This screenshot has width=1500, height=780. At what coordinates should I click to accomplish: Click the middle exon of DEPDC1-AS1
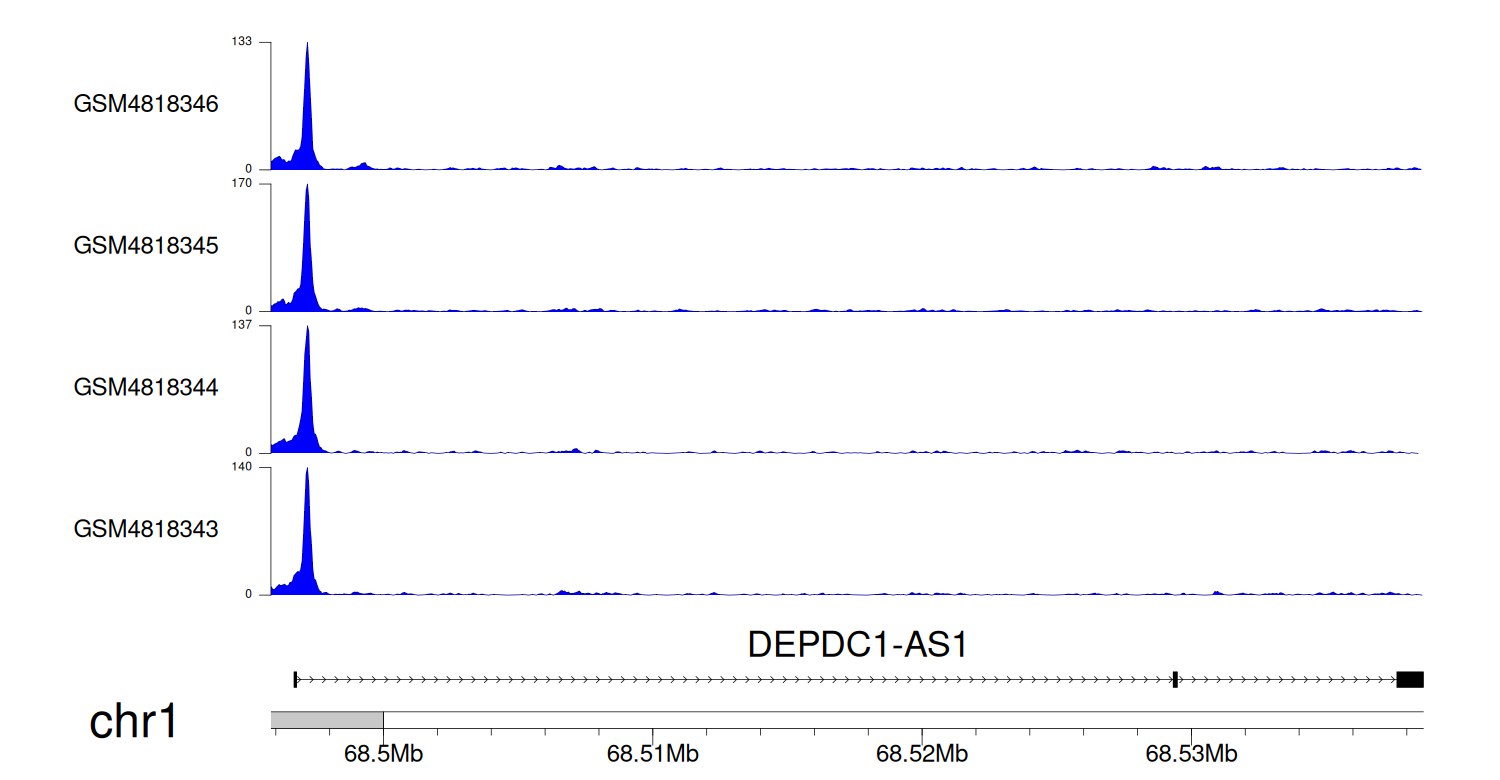click(x=1174, y=680)
